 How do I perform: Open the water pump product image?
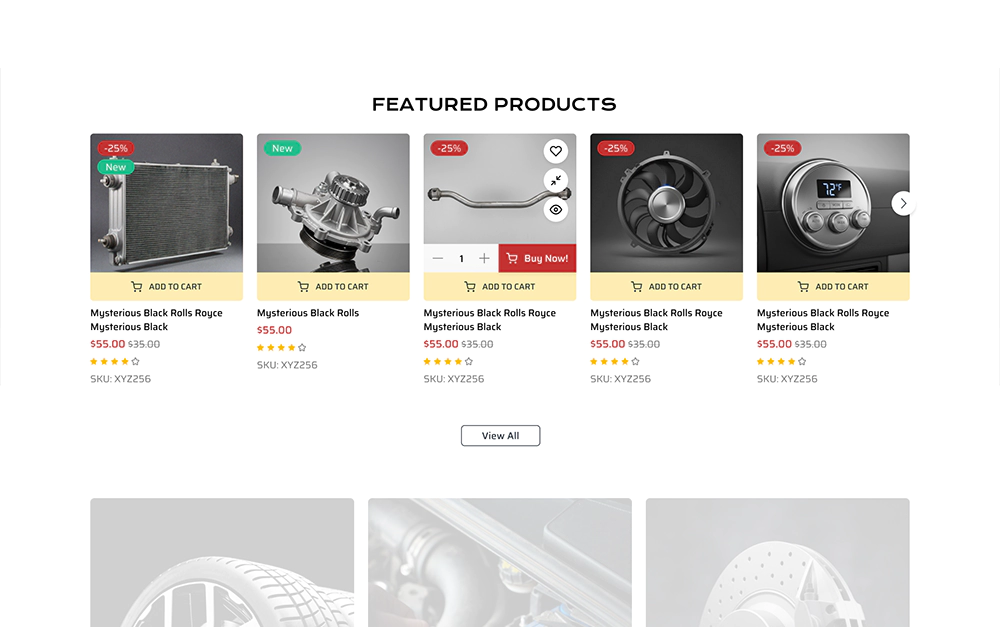click(x=333, y=203)
